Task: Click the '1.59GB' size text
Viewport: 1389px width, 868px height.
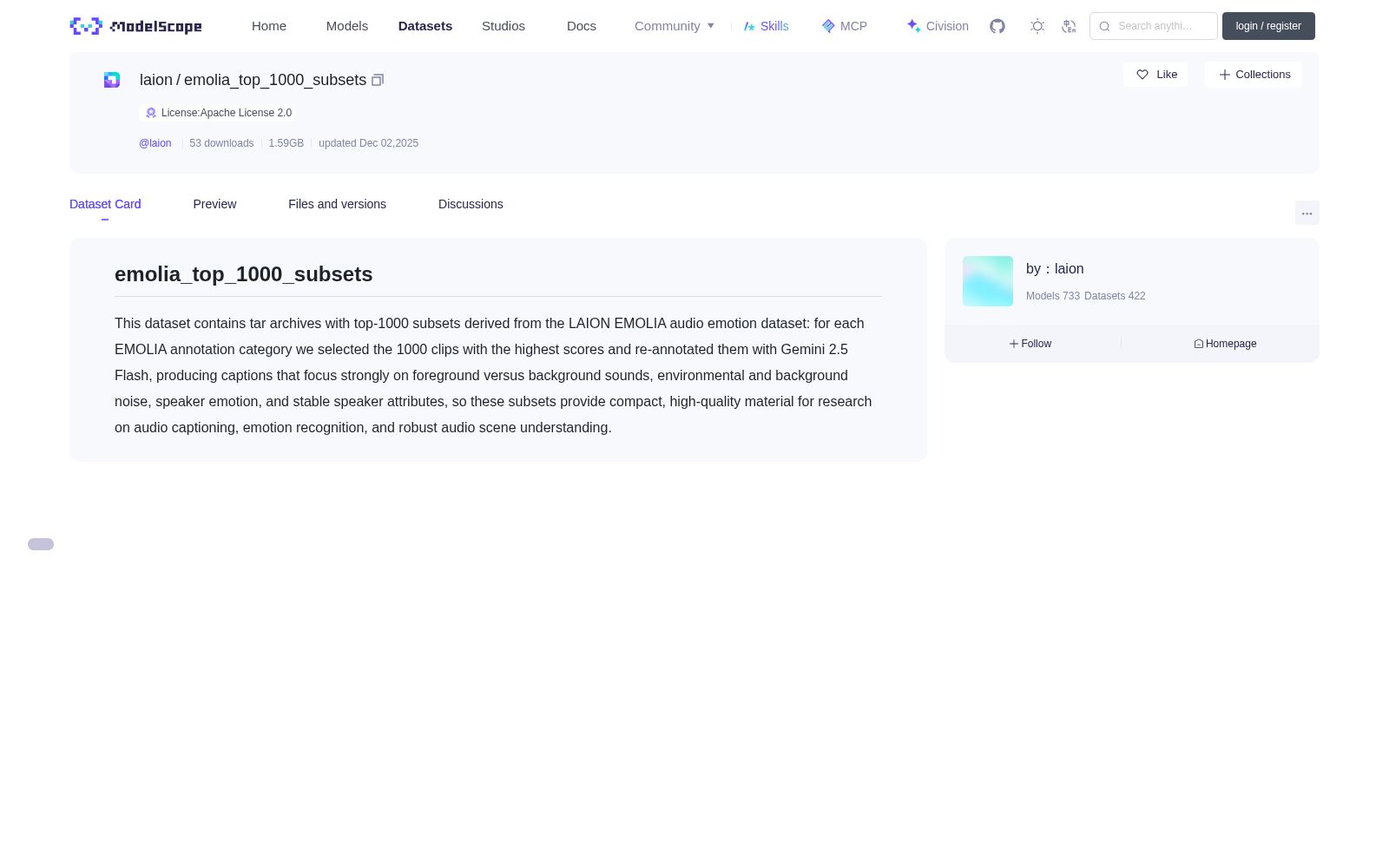Action: 286,143
